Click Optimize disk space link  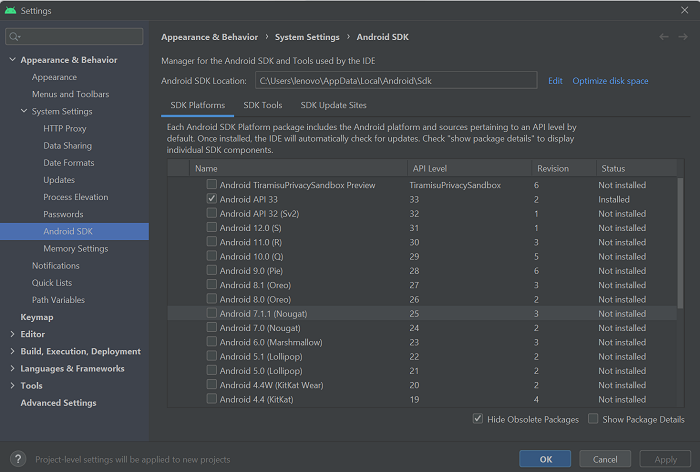click(610, 81)
